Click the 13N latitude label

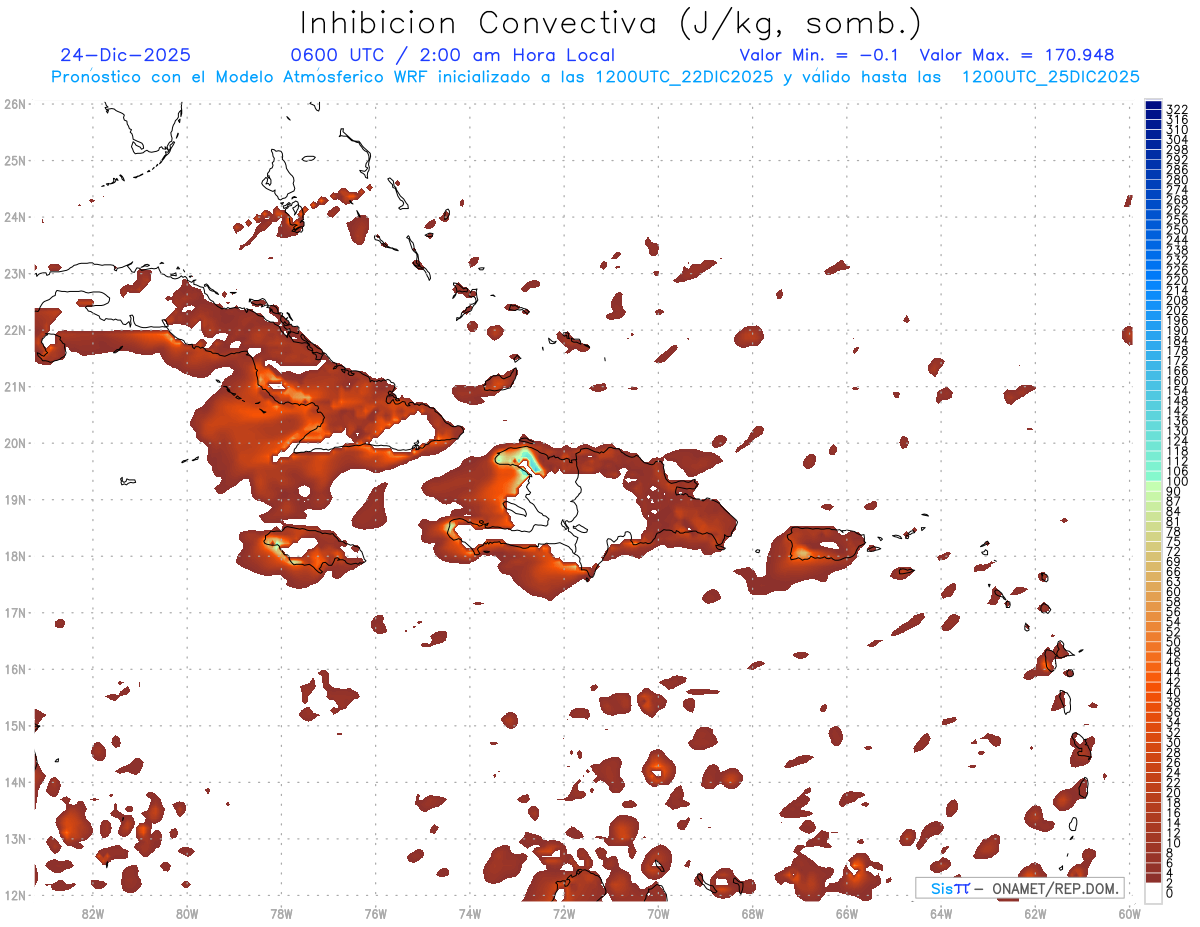click(x=15, y=838)
